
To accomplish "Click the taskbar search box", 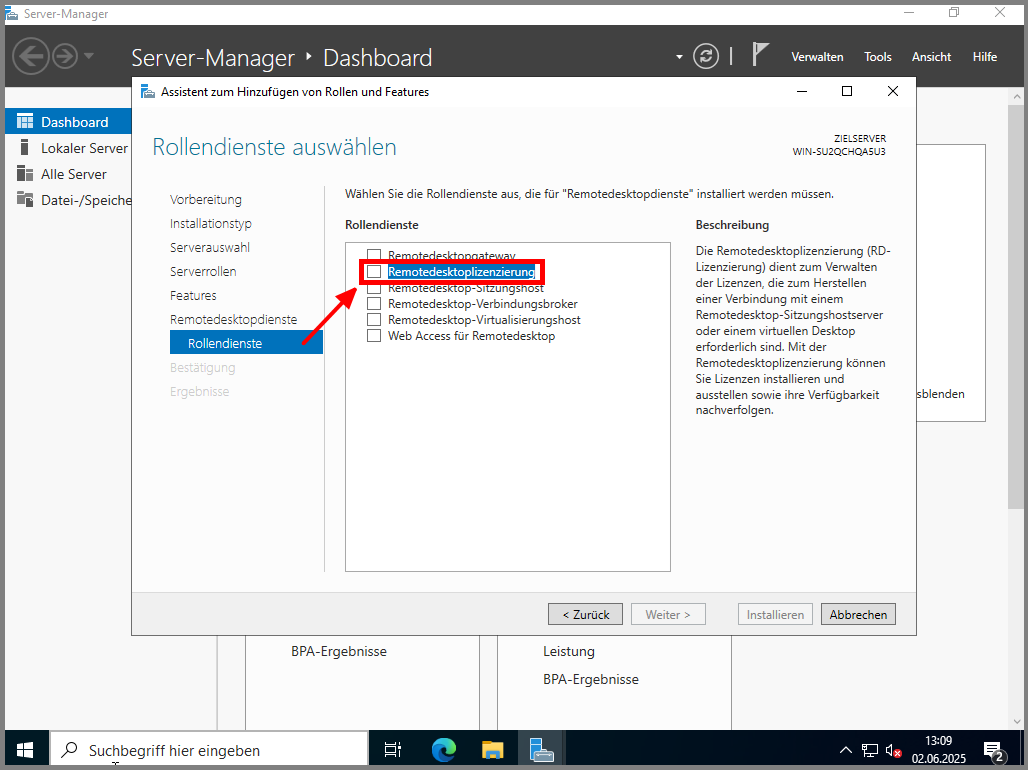I will [x=210, y=749].
